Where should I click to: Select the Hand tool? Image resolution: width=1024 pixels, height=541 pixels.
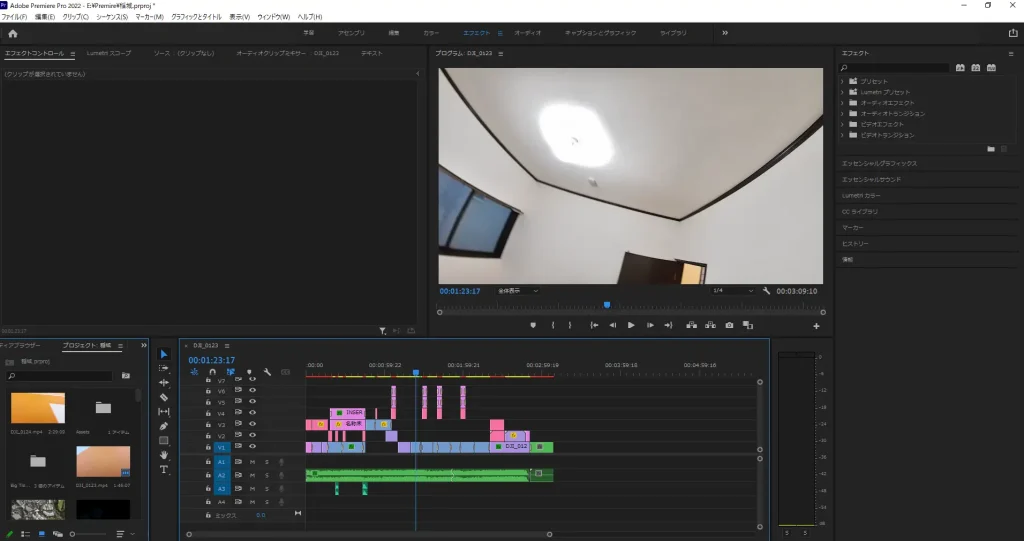click(164, 455)
